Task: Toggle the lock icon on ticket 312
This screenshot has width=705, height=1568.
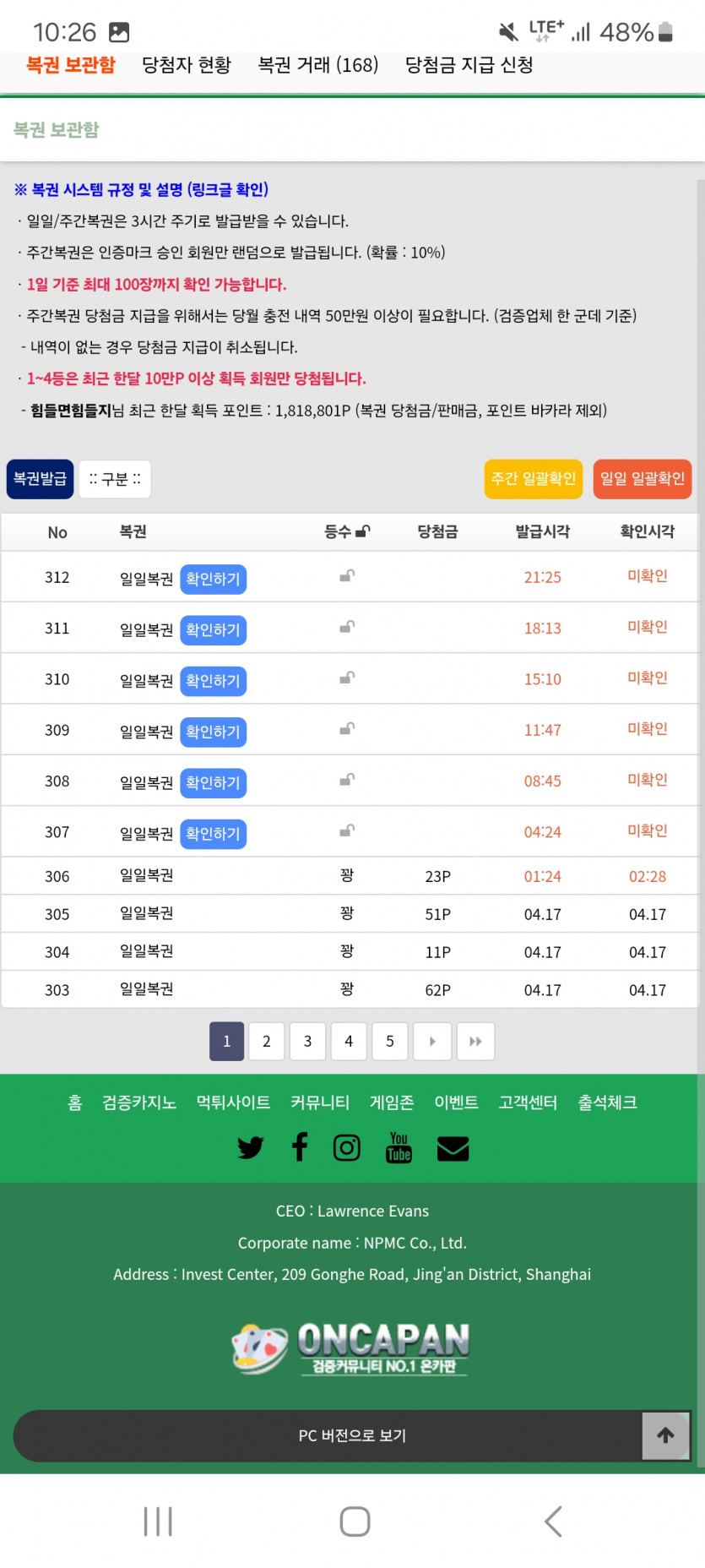Action: pyautogui.click(x=347, y=576)
